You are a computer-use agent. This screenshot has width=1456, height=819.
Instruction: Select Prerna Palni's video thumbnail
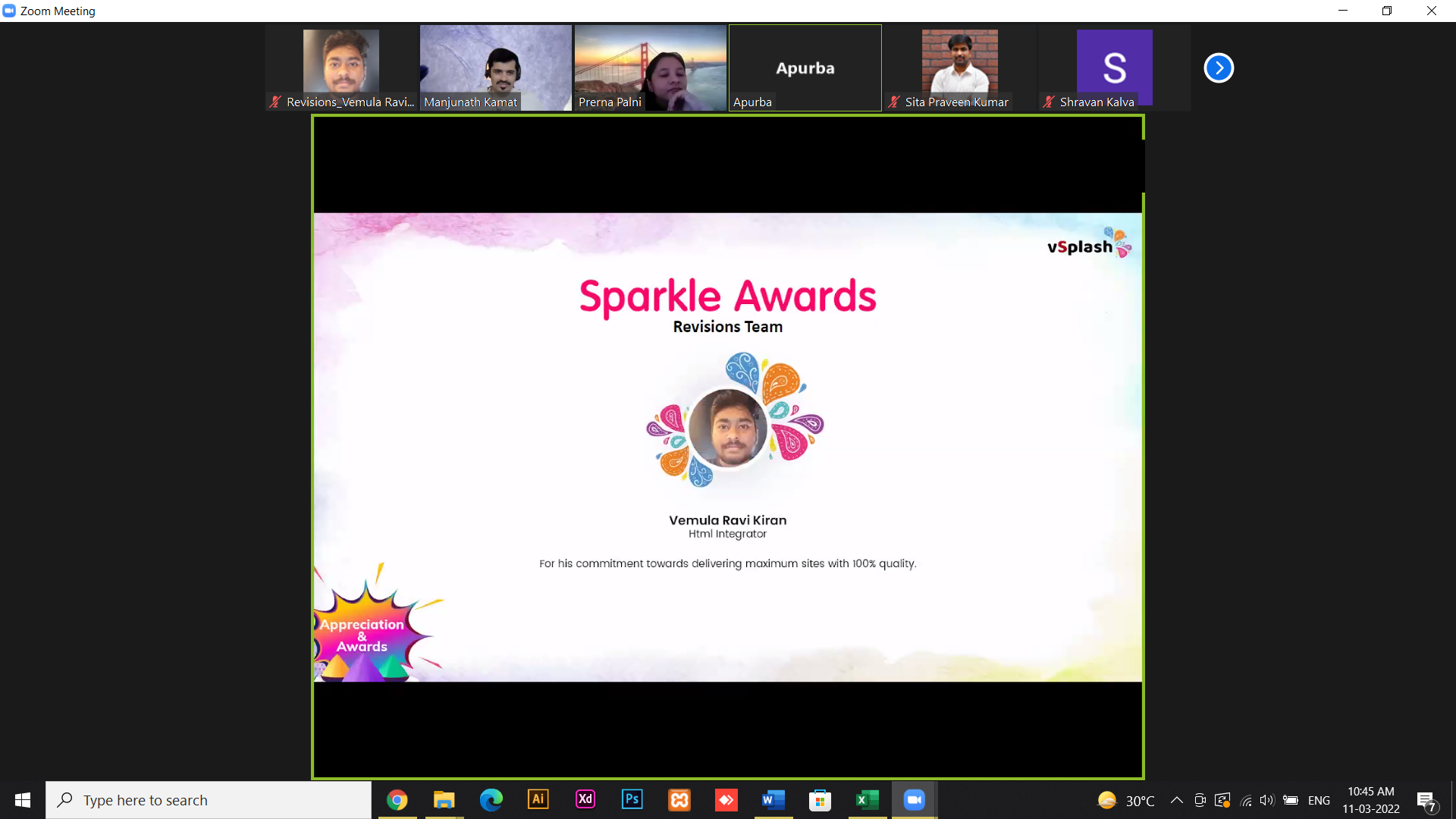tap(651, 67)
